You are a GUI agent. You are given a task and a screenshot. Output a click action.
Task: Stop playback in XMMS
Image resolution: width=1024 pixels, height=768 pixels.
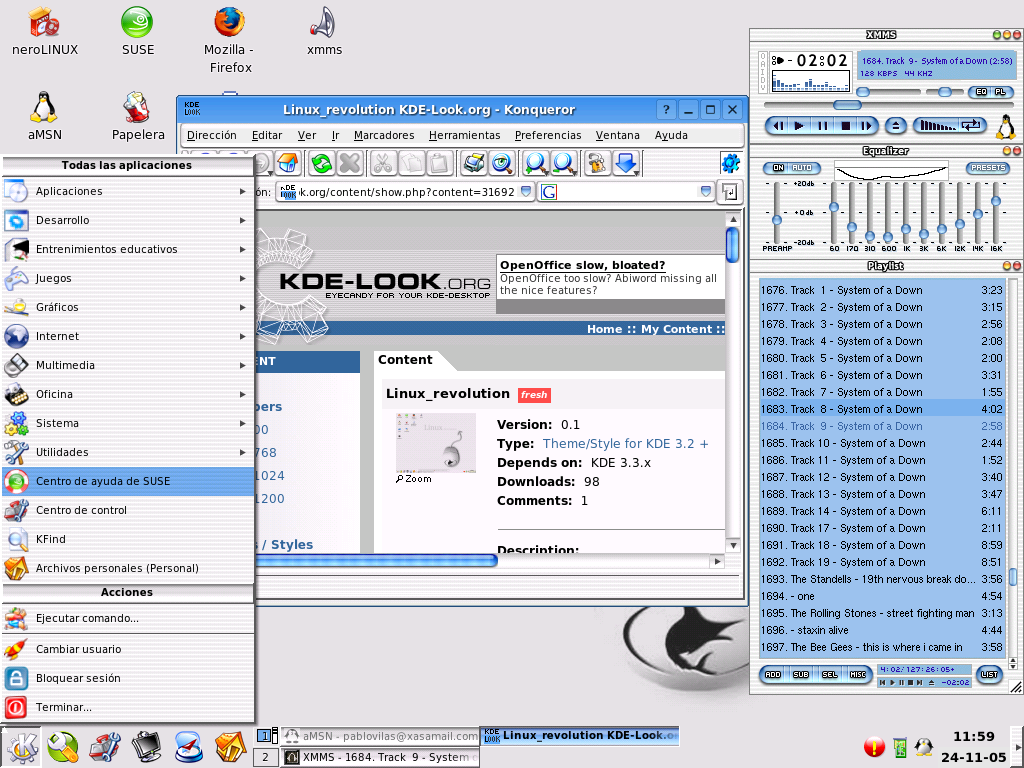click(845, 125)
